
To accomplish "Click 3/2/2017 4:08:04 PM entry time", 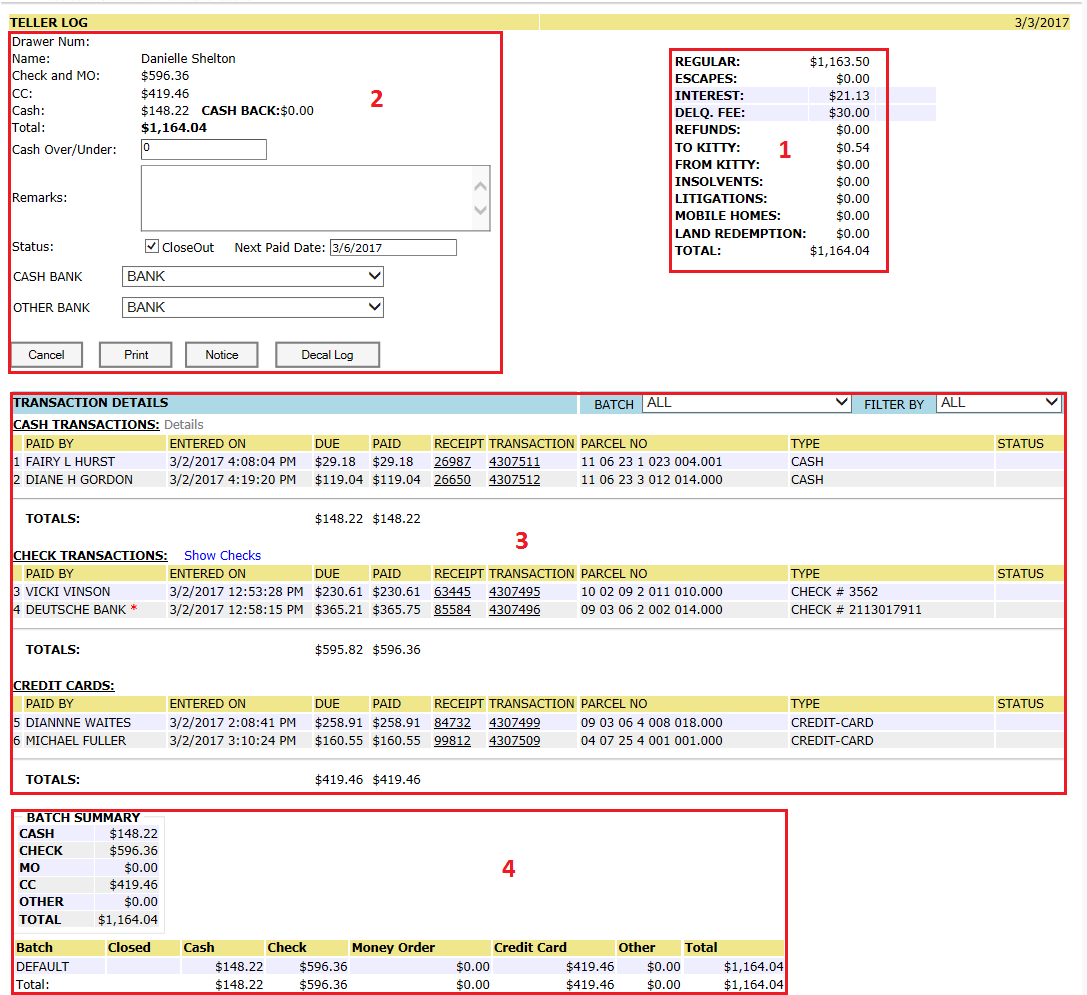I will (233, 462).
